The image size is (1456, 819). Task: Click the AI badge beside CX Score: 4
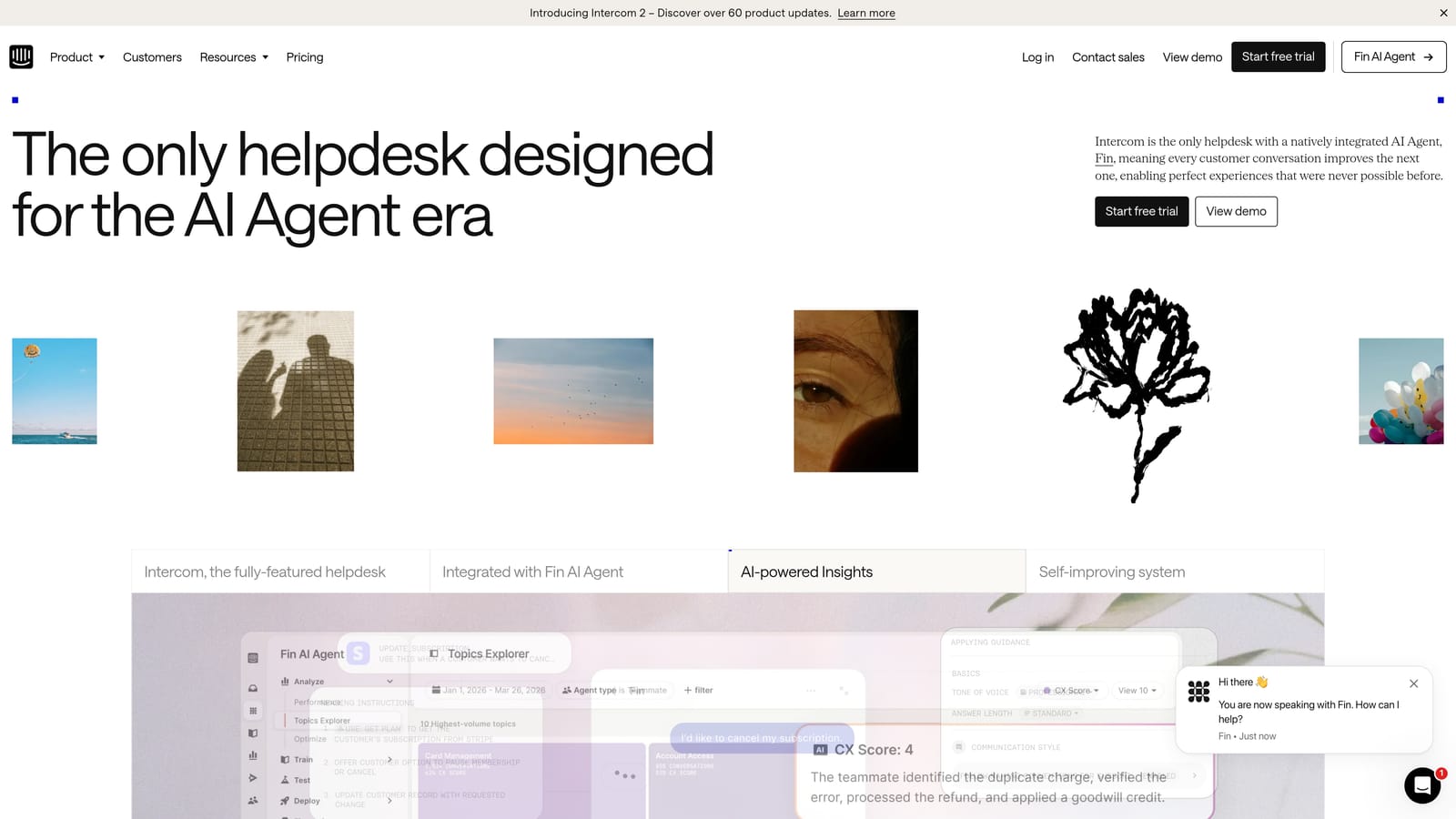[x=821, y=750]
